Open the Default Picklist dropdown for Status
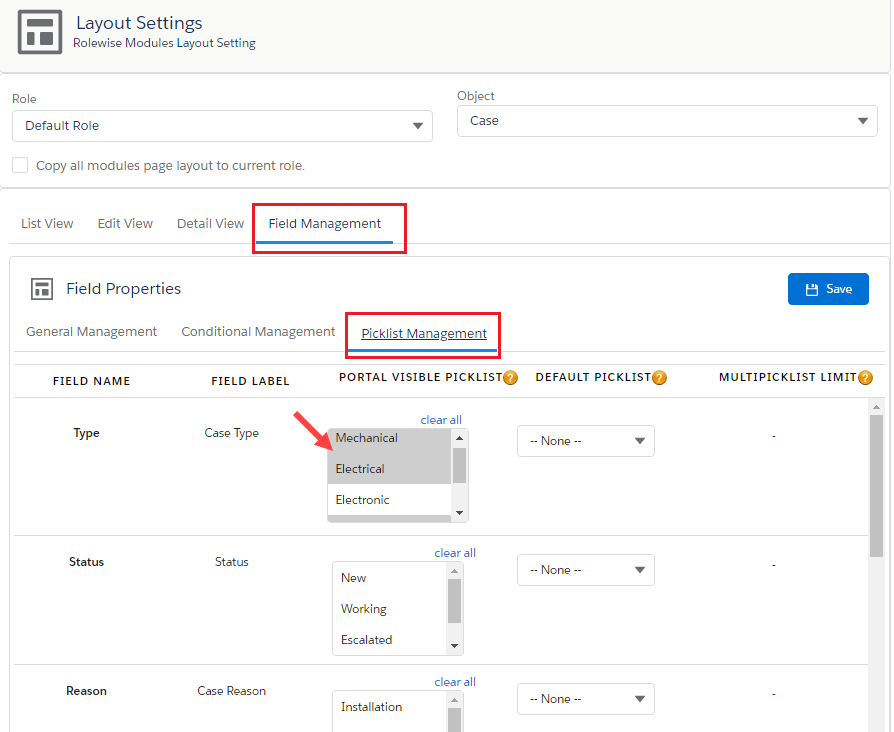 pyautogui.click(x=585, y=570)
